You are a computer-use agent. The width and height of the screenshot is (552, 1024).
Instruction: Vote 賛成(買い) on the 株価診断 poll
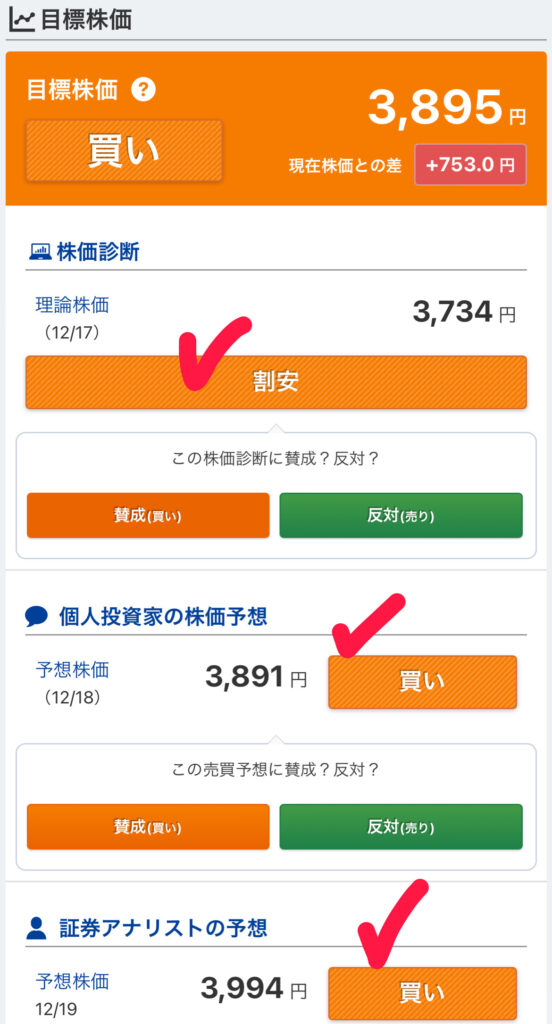[148, 515]
